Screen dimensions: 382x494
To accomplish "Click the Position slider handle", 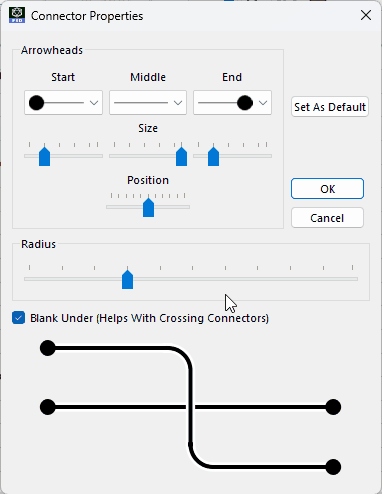I will [x=148, y=207].
